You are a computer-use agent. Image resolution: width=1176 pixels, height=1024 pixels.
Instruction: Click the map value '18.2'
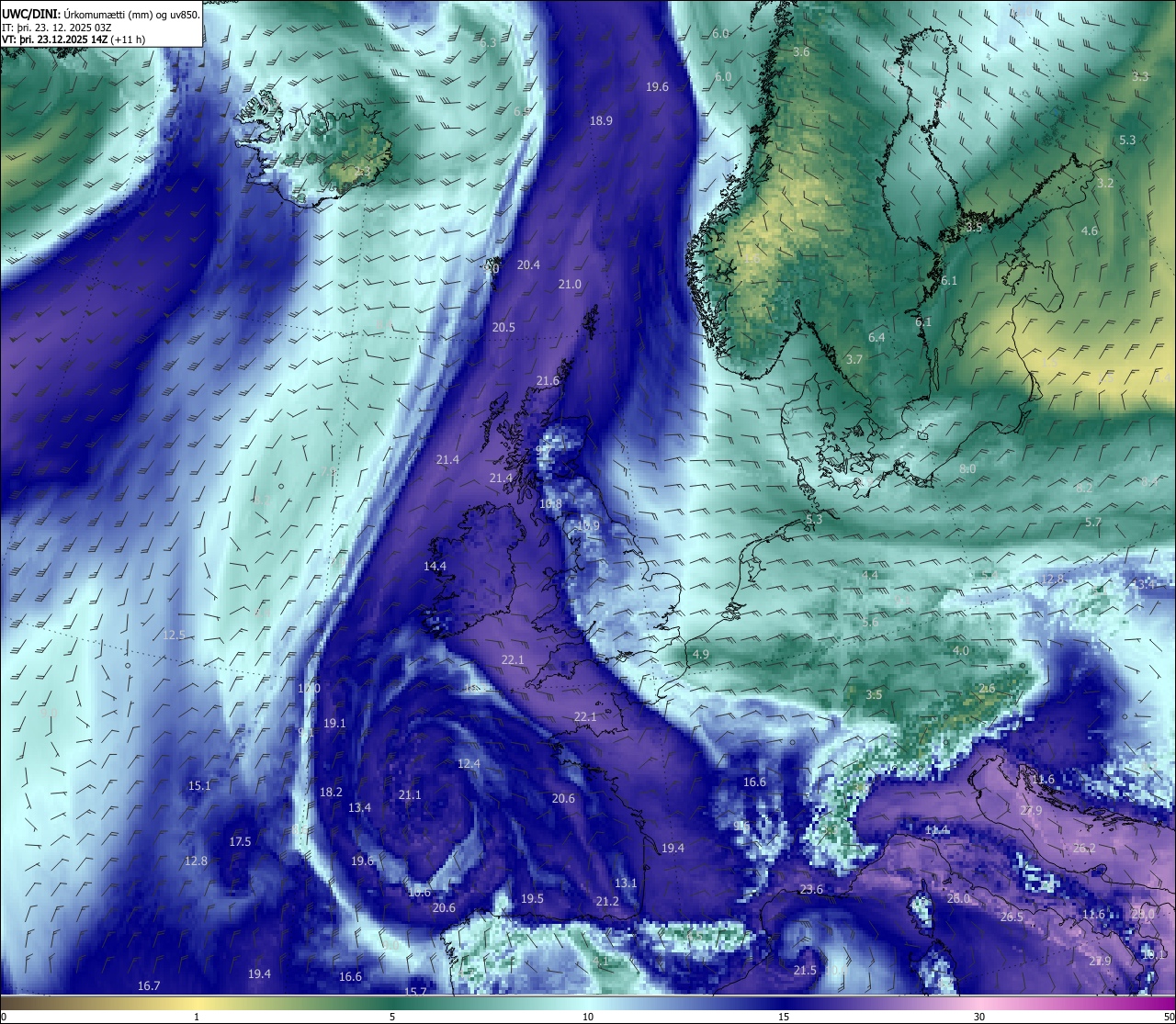(x=331, y=793)
